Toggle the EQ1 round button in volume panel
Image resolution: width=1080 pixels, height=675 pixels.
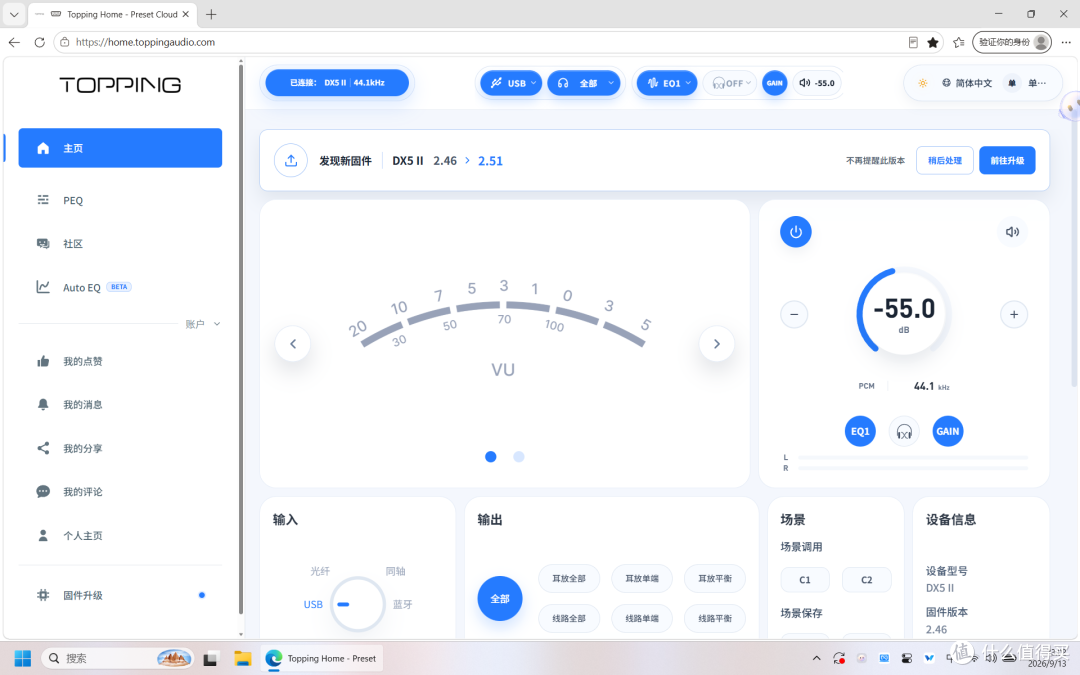pyautogui.click(x=860, y=431)
